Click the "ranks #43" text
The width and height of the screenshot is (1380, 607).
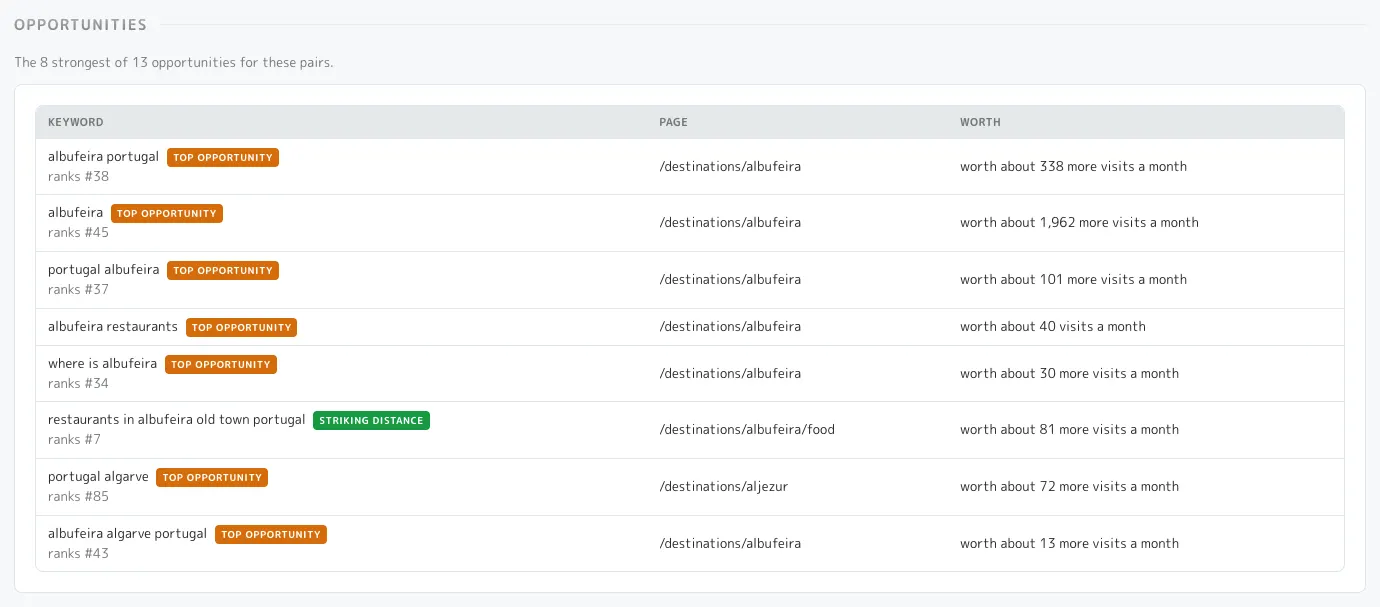78,554
